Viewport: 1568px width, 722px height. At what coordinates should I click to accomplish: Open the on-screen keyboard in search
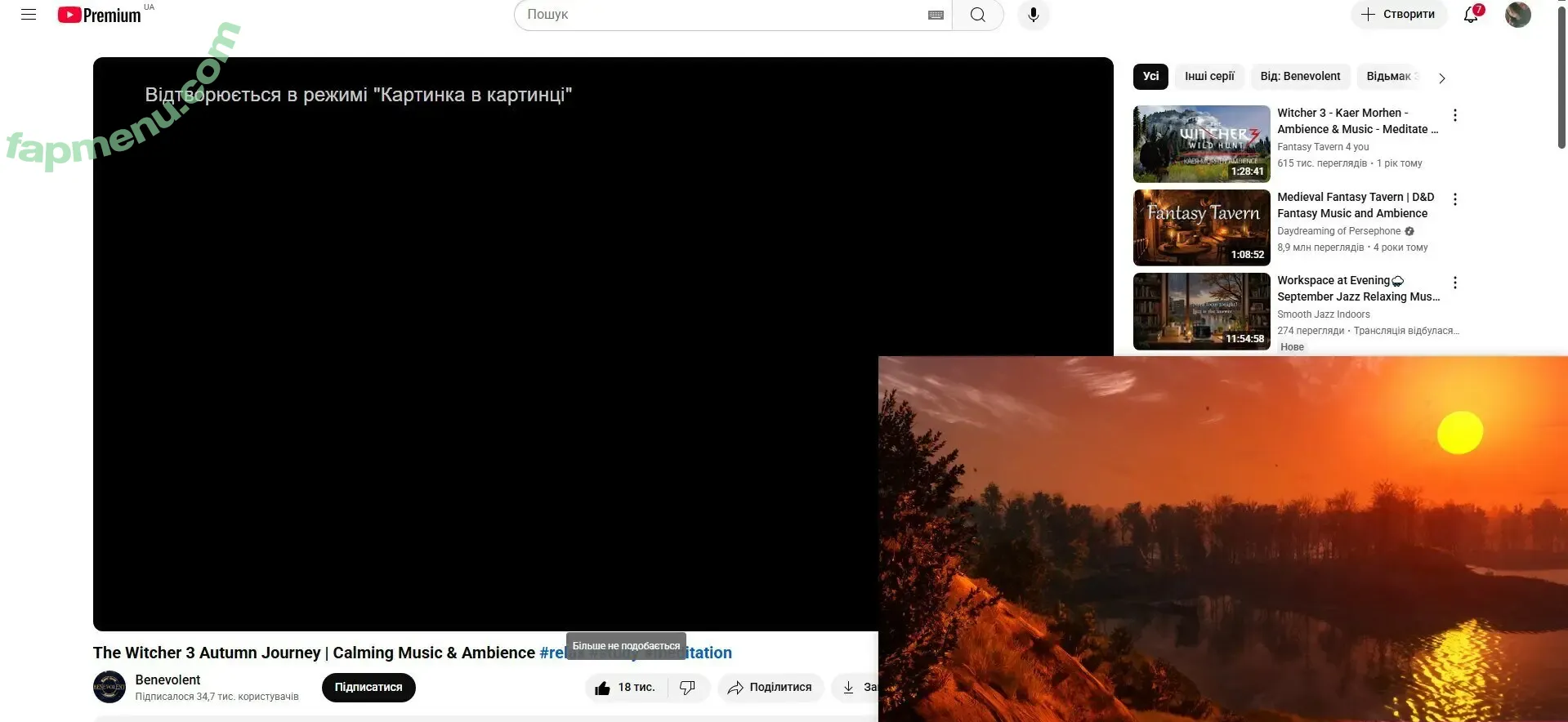click(x=936, y=15)
